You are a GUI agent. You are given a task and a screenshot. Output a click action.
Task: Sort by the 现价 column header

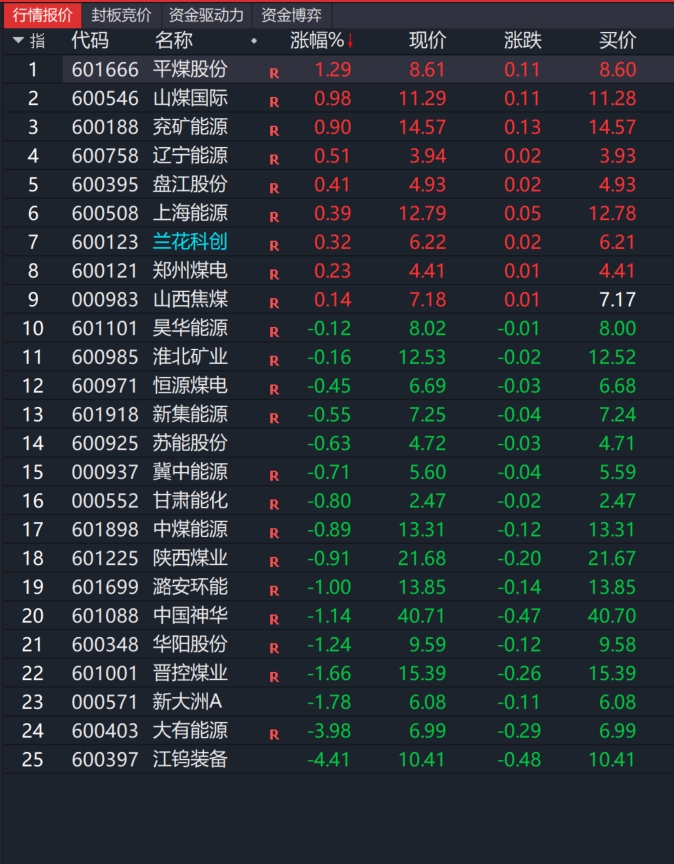pos(428,40)
